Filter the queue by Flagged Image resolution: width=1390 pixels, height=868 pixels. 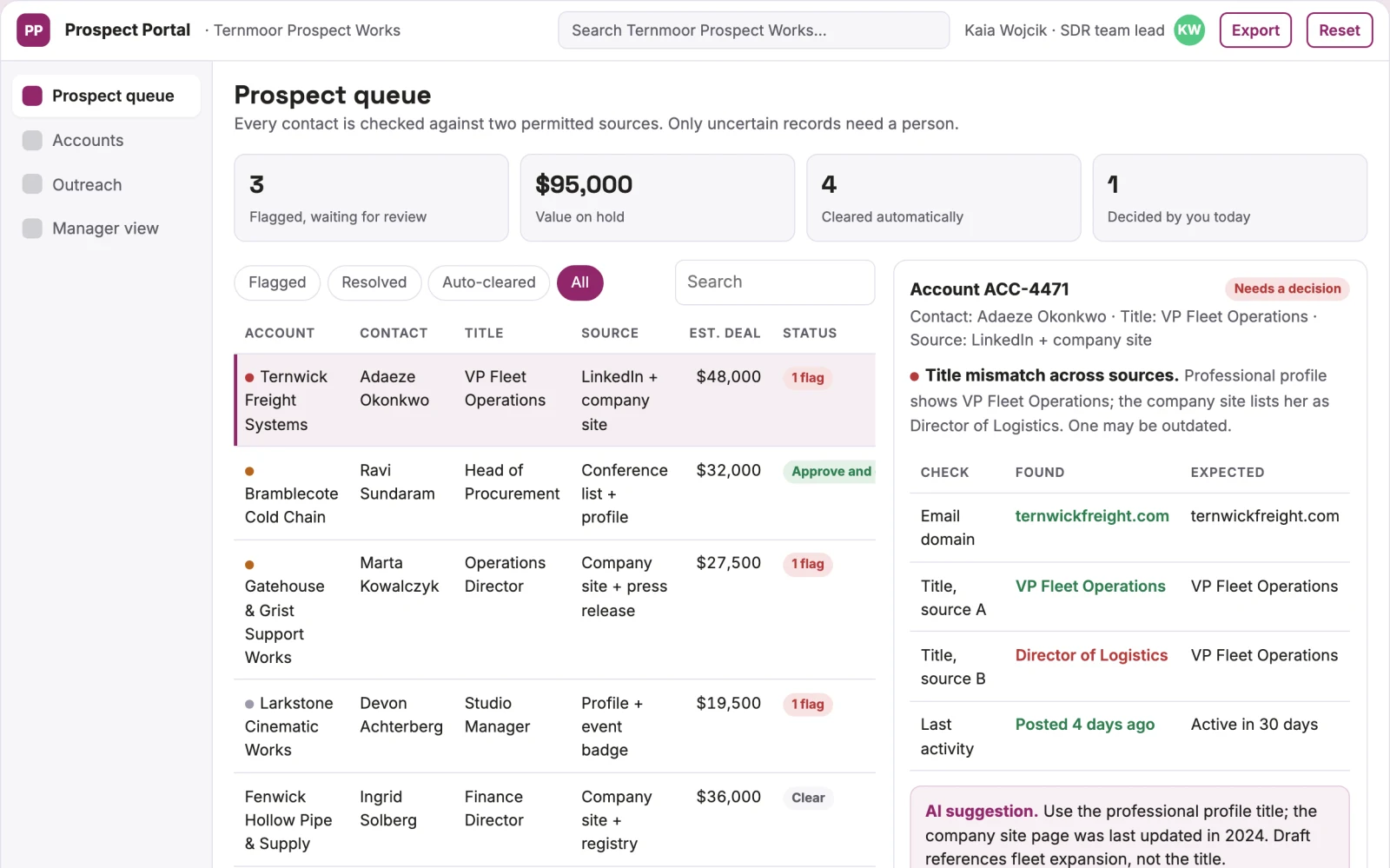tap(277, 282)
